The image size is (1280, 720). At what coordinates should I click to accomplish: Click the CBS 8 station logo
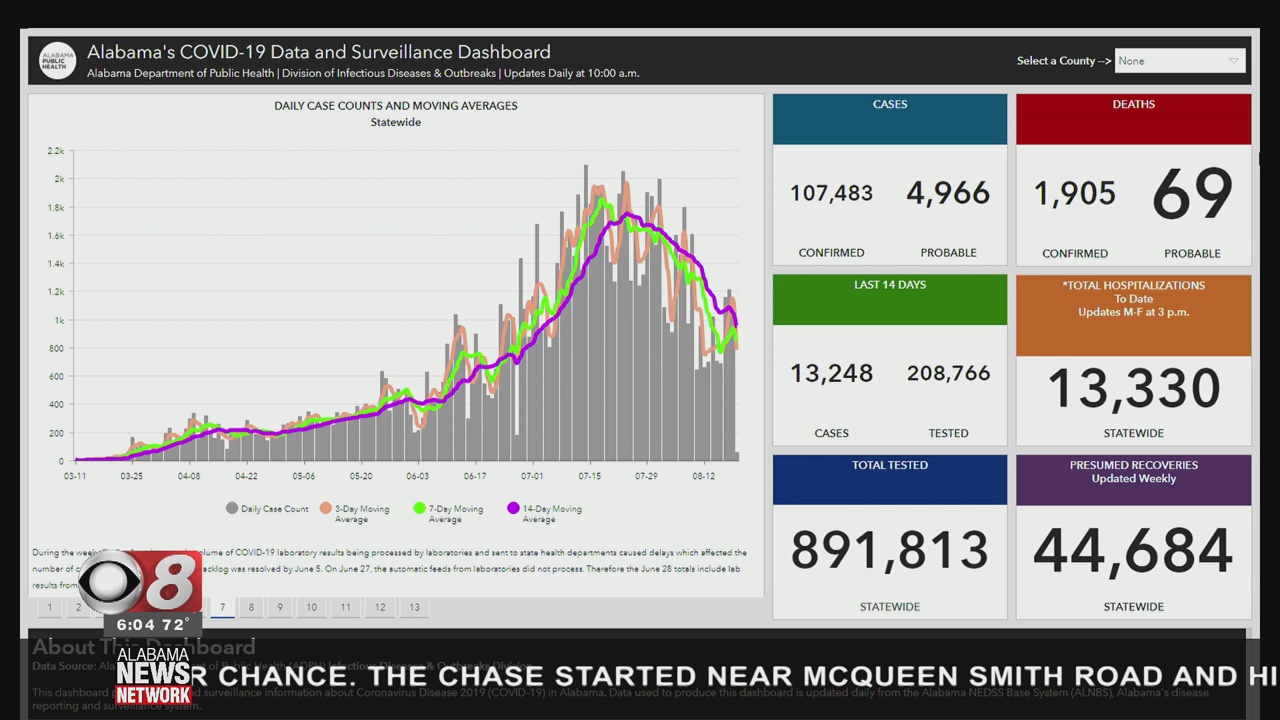[140, 581]
